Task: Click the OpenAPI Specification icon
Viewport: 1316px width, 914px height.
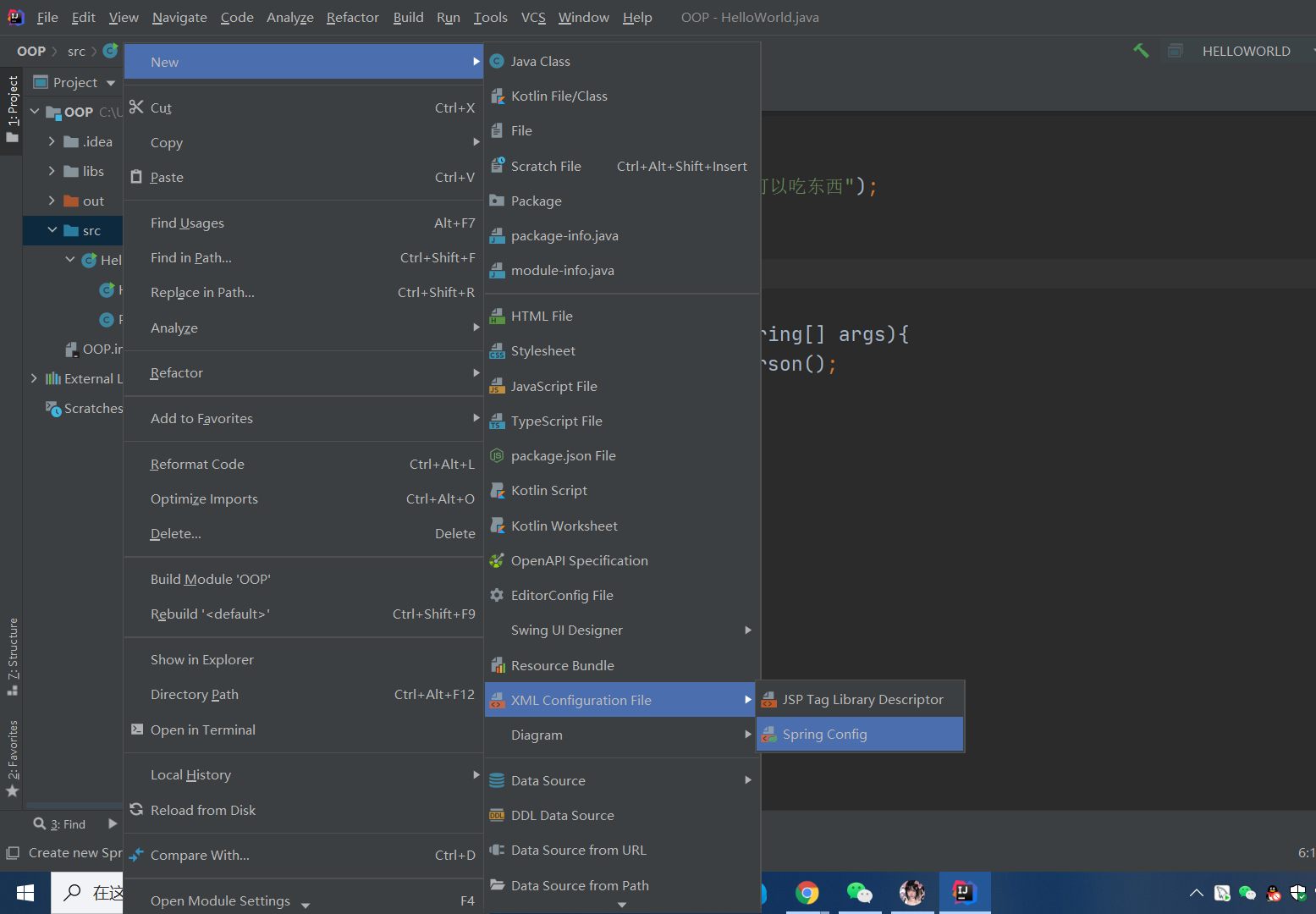Action: pos(498,560)
